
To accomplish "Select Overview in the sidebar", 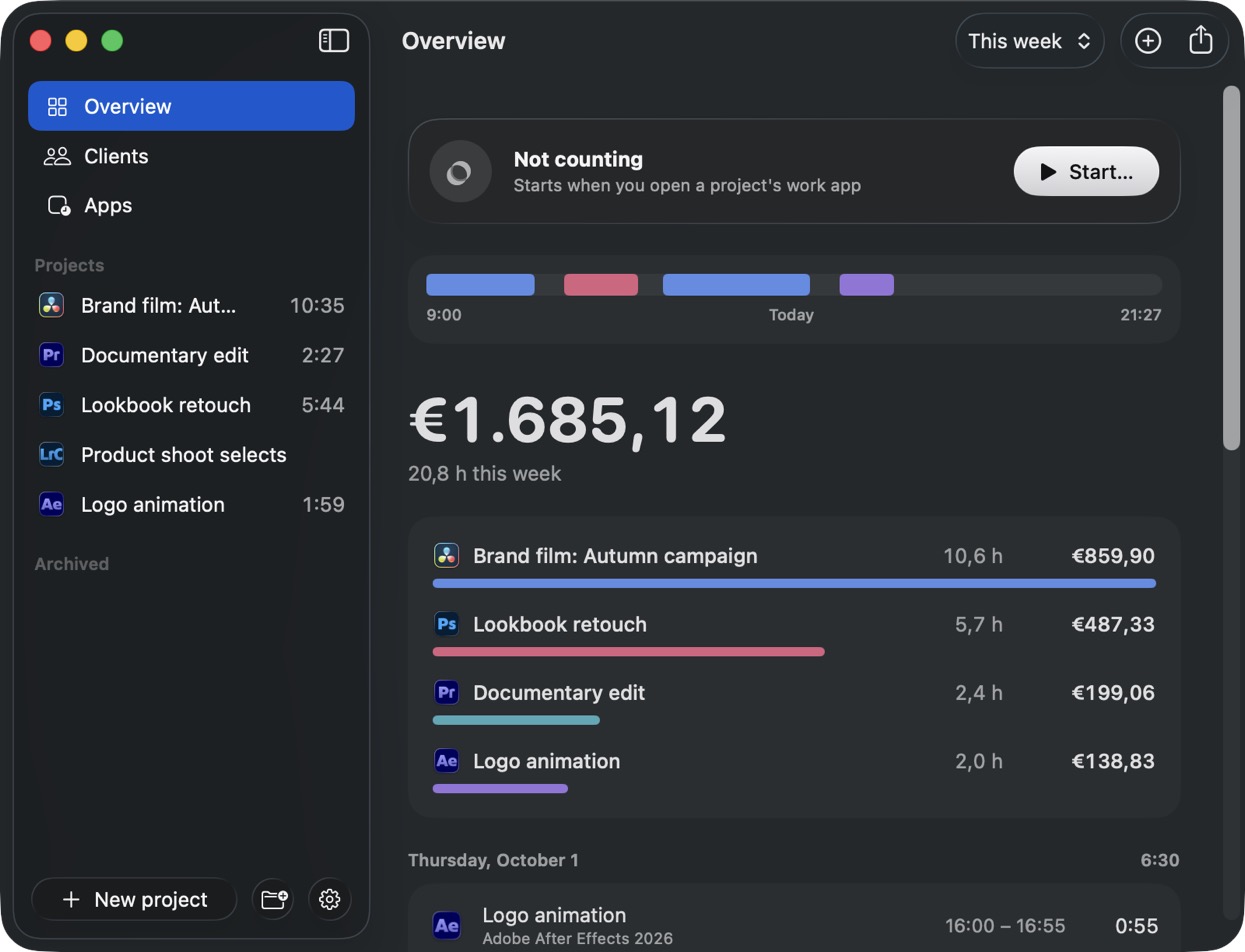I will click(191, 106).
